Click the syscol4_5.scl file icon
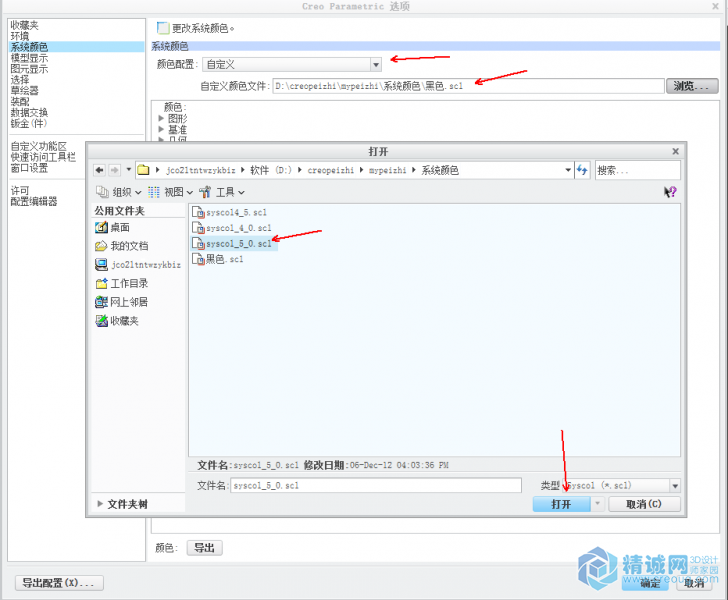Image resolution: width=728 pixels, height=600 pixels. (x=198, y=213)
